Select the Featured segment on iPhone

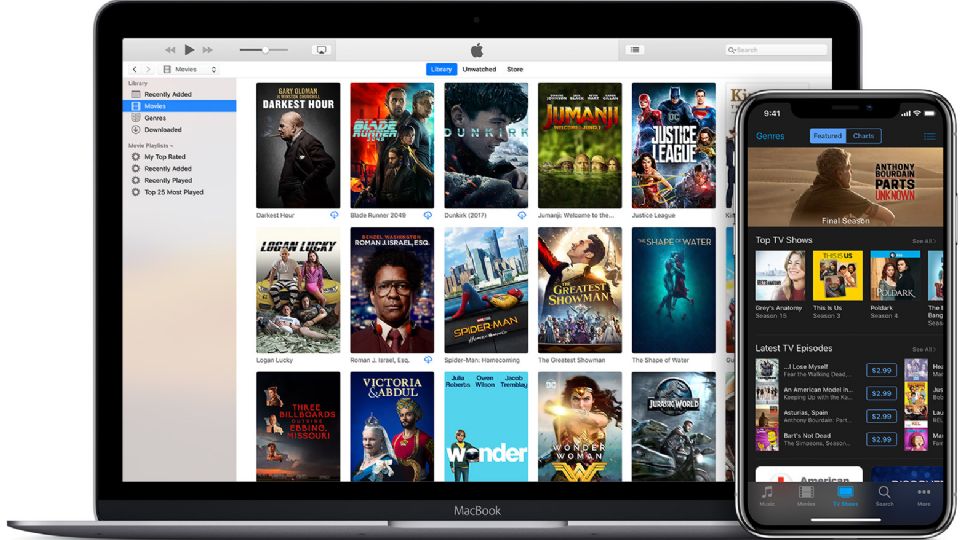point(827,136)
